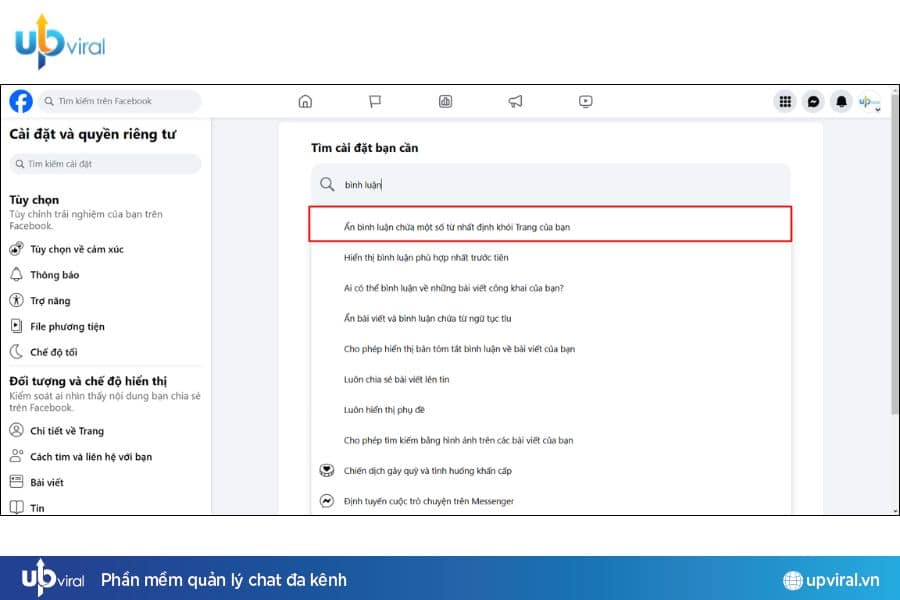Open 'Thông báo' in the settings sidebar
This screenshot has width=900, height=600.
55,275
